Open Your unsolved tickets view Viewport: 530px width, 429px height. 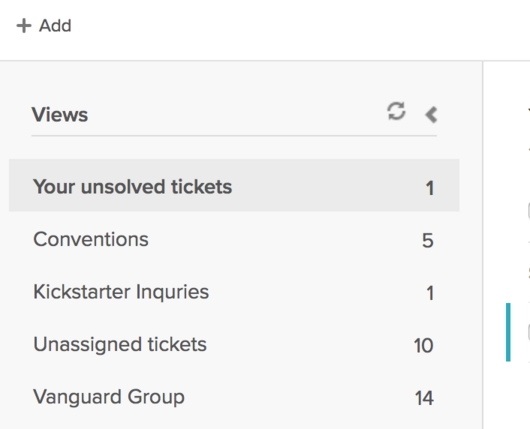(x=234, y=185)
